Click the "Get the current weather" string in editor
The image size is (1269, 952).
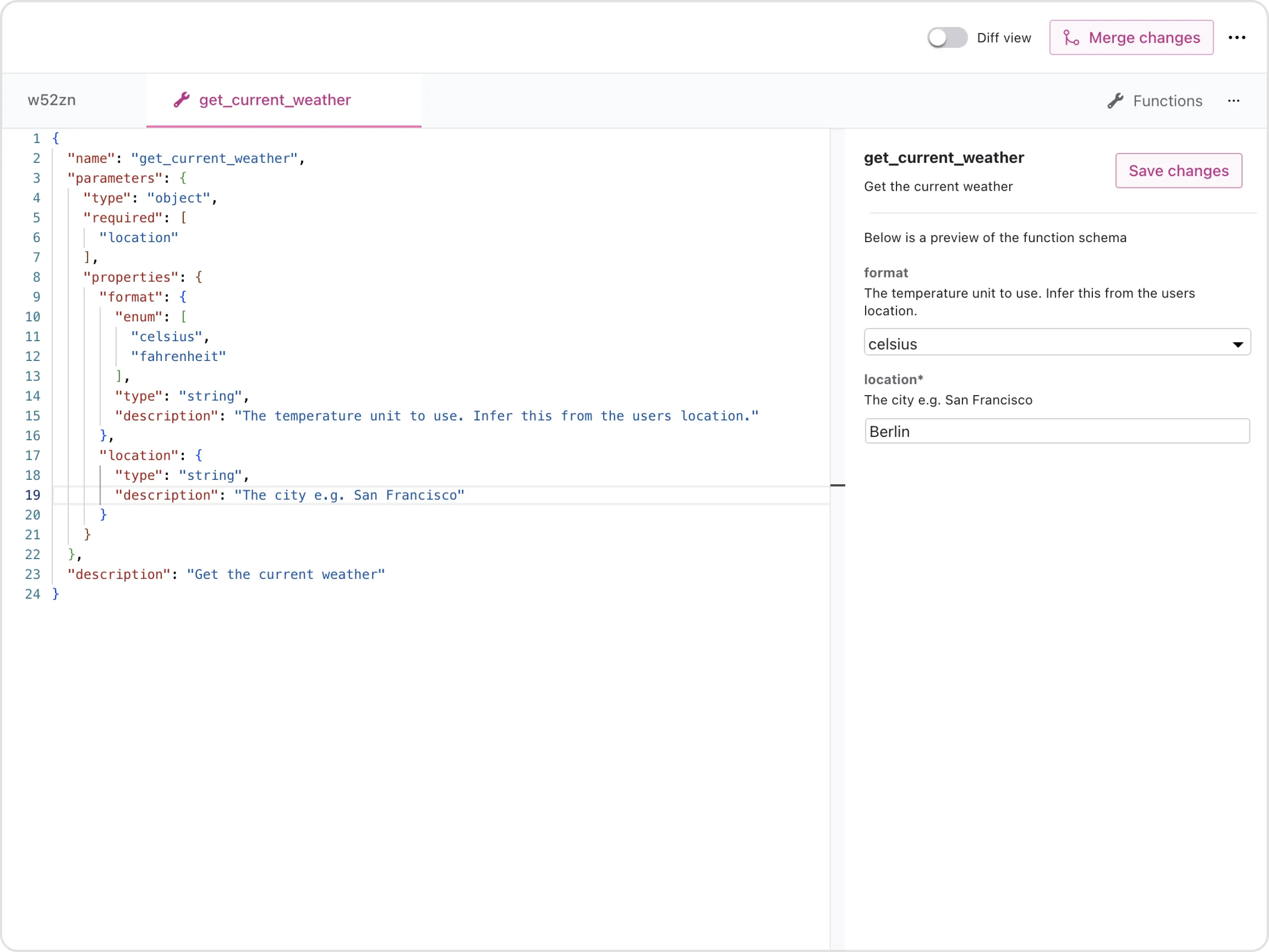point(286,575)
